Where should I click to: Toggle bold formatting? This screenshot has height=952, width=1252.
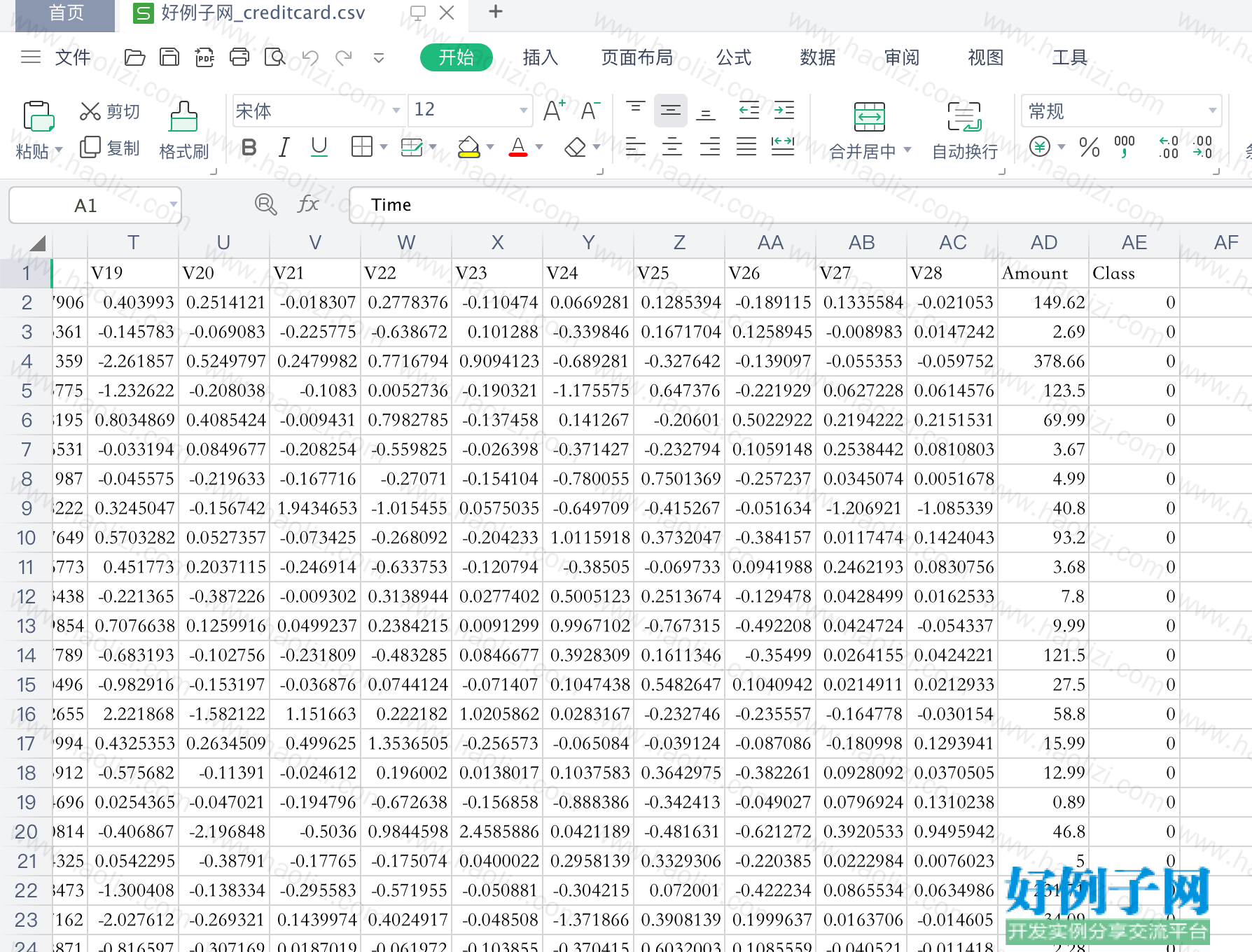(x=249, y=147)
